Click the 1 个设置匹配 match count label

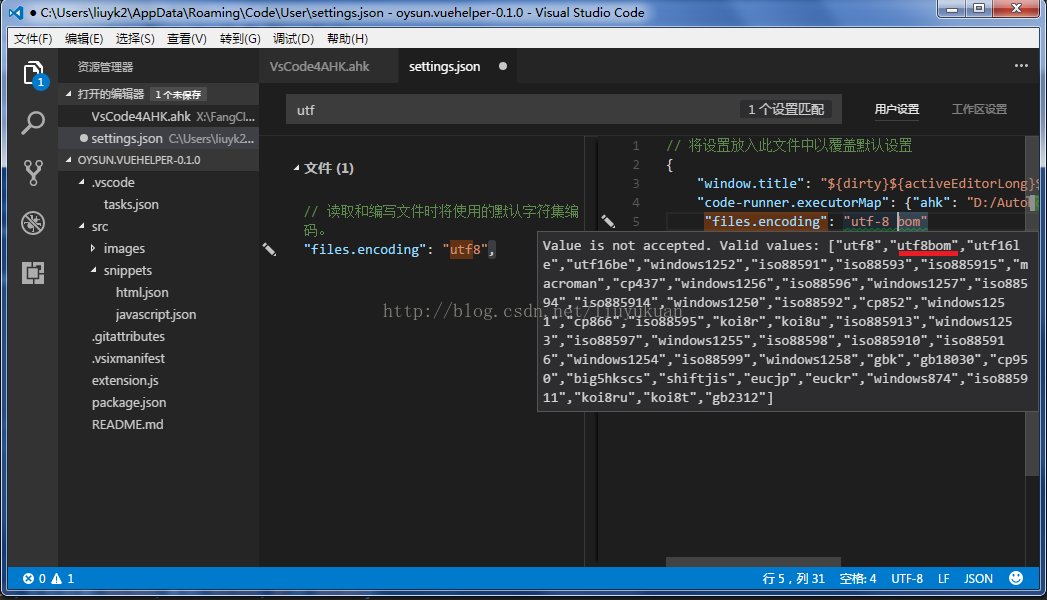click(x=786, y=109)
